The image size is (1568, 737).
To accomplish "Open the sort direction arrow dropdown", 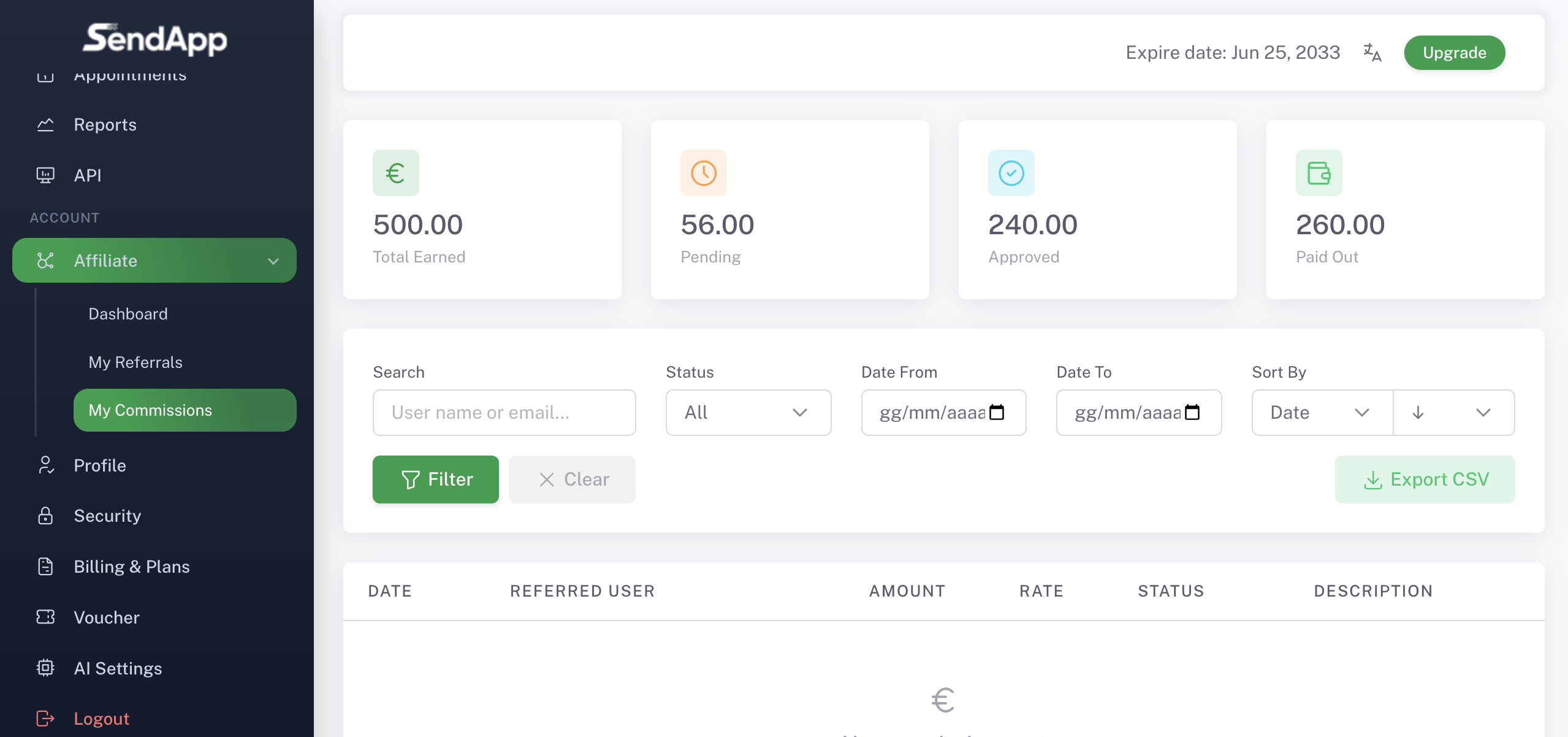I will (1453, 412).
